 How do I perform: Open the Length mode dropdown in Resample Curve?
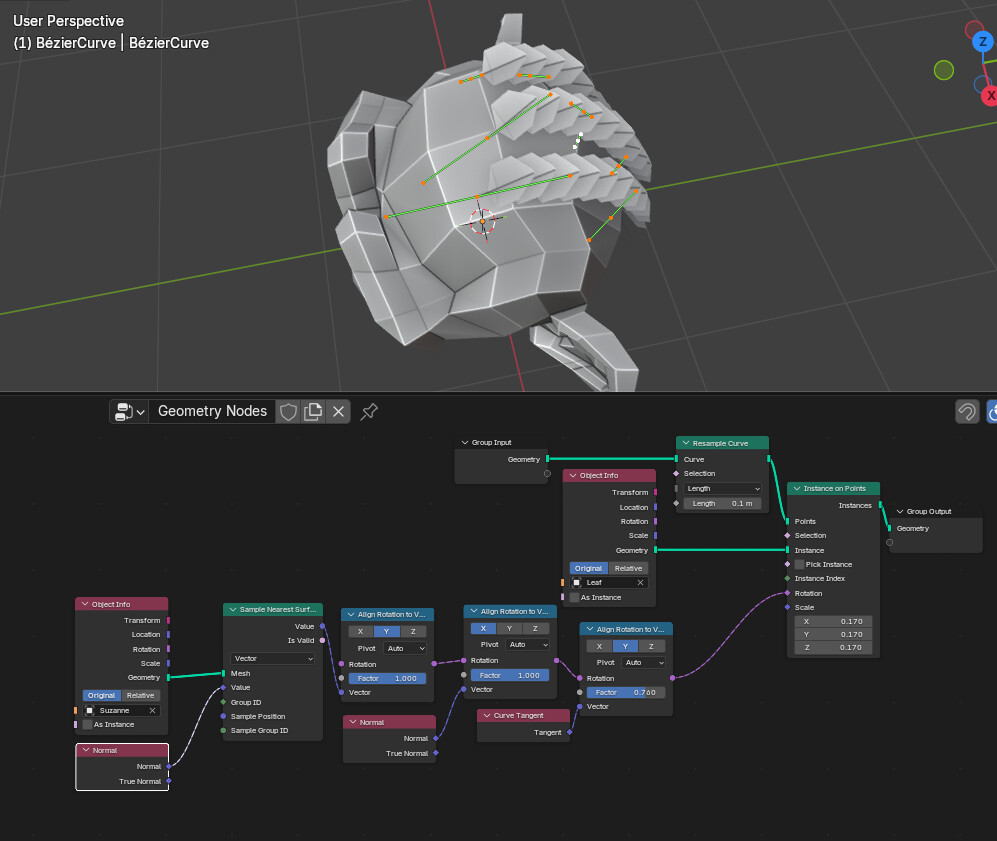click(x=722, y=489)
